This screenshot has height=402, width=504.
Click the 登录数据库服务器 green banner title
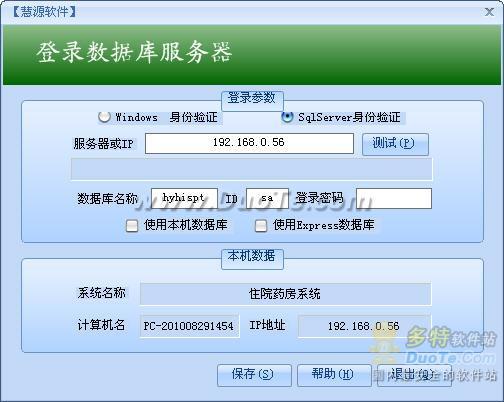tap(134, 52)
